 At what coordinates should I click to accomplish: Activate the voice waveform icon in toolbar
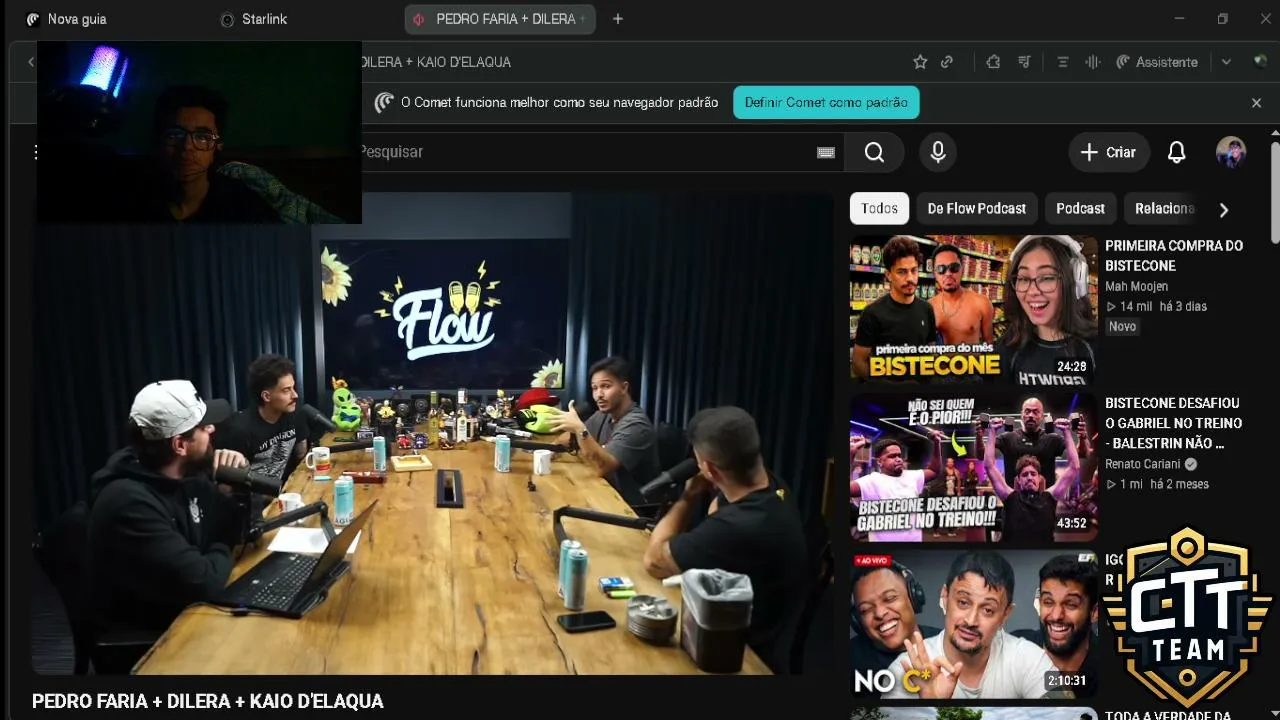coord(1093,62)
